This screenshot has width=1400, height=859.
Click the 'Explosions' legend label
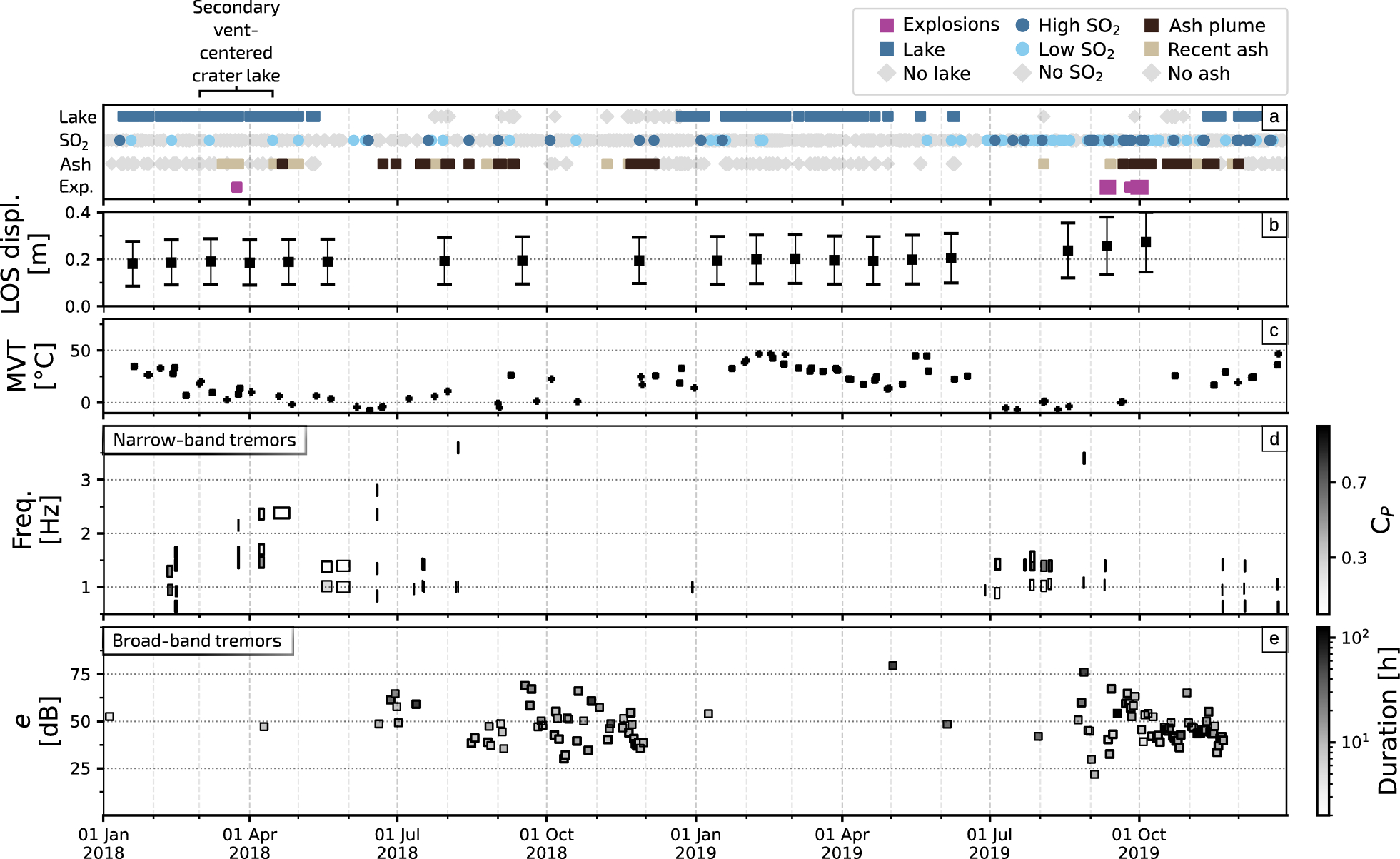pyautogui.click(x=951, y=25)
